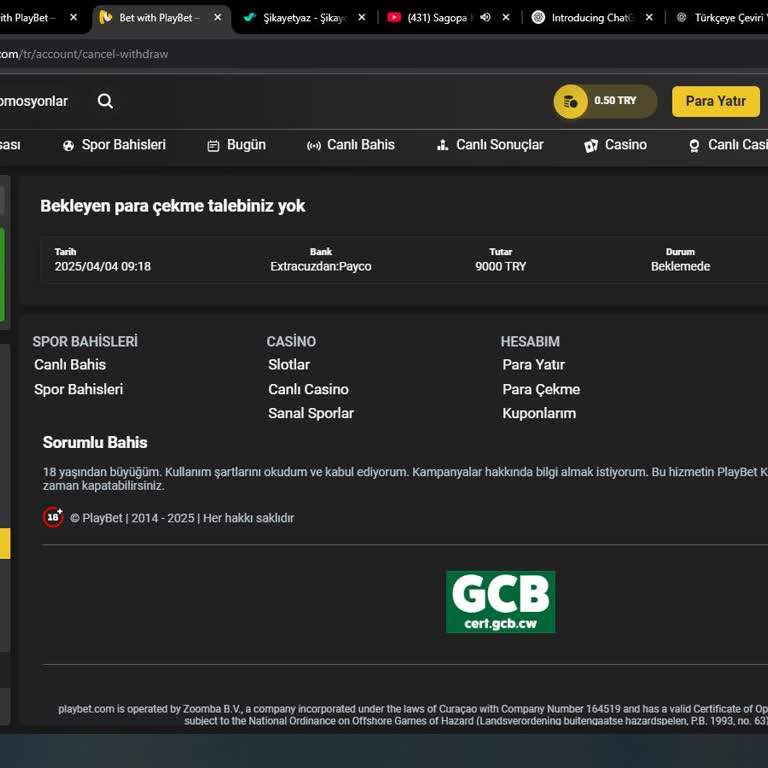This screenshot has width=768, height=768.
Task: Click footer link Canlı Bahis
Action: (x=70, y=364)
